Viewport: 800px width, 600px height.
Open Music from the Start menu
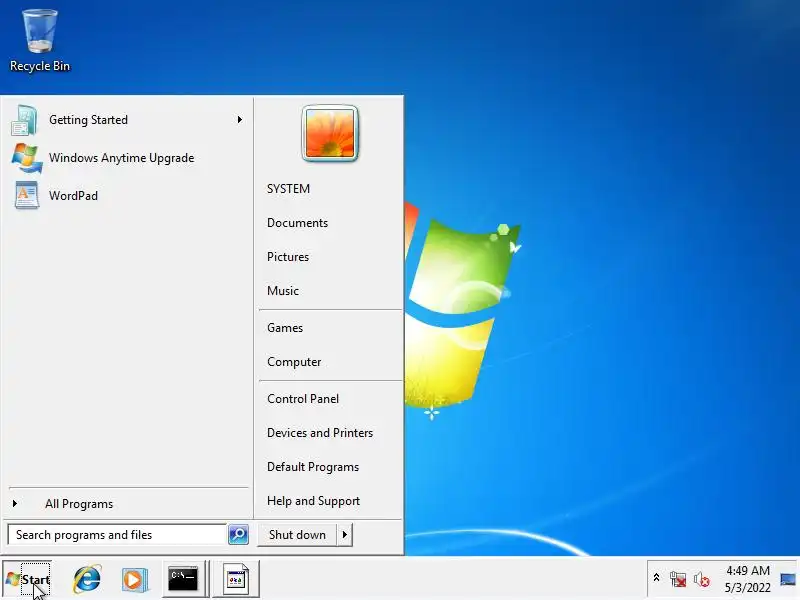pos(283,291)
